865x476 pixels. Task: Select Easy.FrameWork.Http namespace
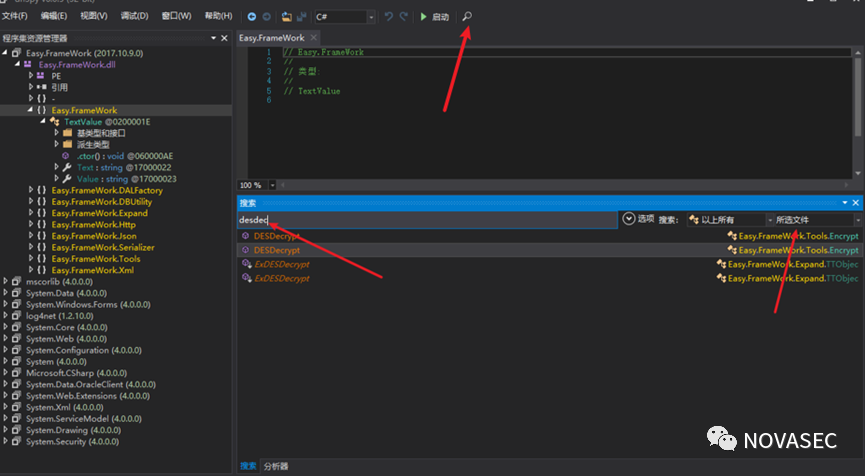[93, 224]
